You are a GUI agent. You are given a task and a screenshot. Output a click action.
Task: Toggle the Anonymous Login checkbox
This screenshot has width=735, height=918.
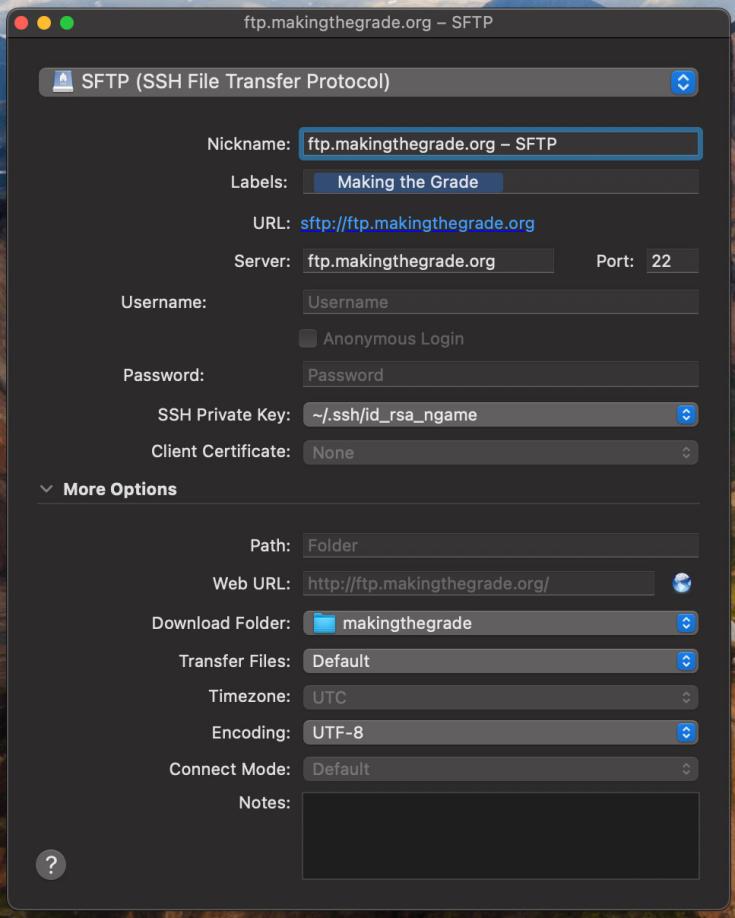click(308, 338)
